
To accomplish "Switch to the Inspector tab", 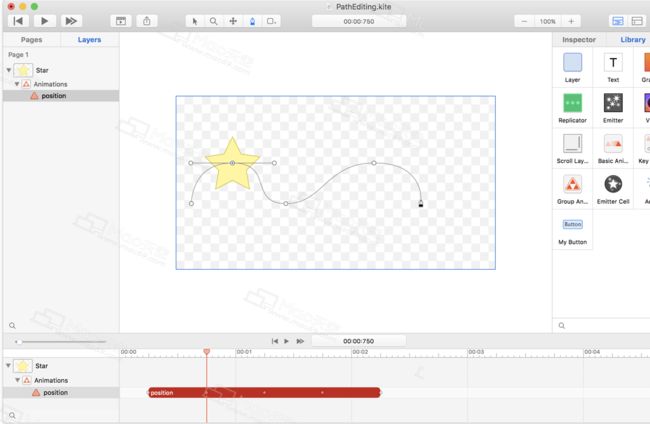I will point(579,39).
